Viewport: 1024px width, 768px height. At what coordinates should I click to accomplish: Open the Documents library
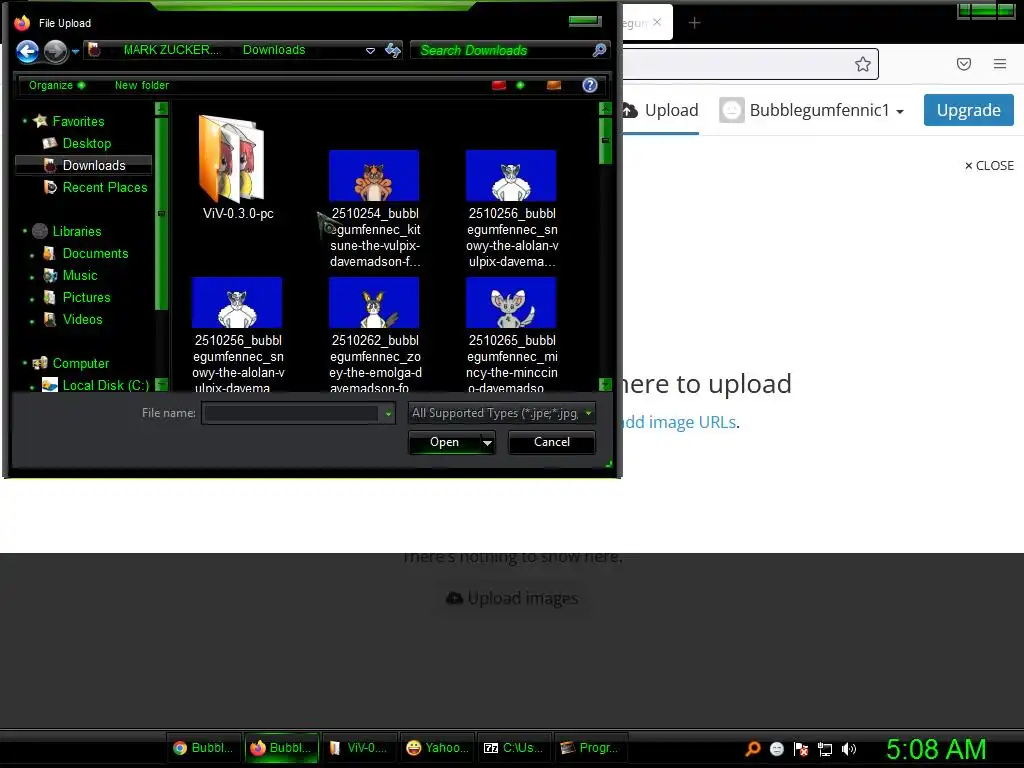[95, 253]
